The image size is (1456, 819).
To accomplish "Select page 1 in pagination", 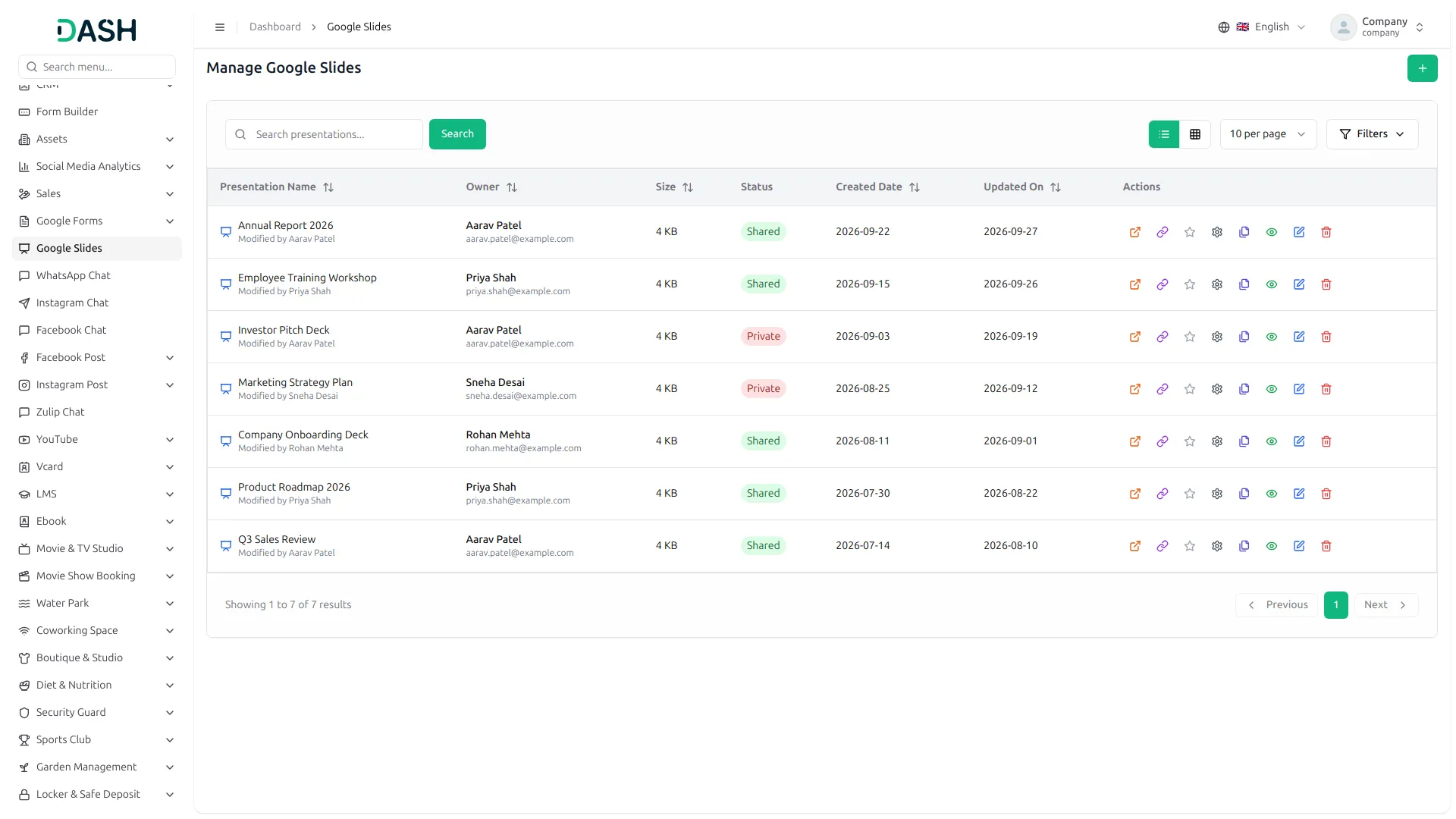I will point(1335,605).
